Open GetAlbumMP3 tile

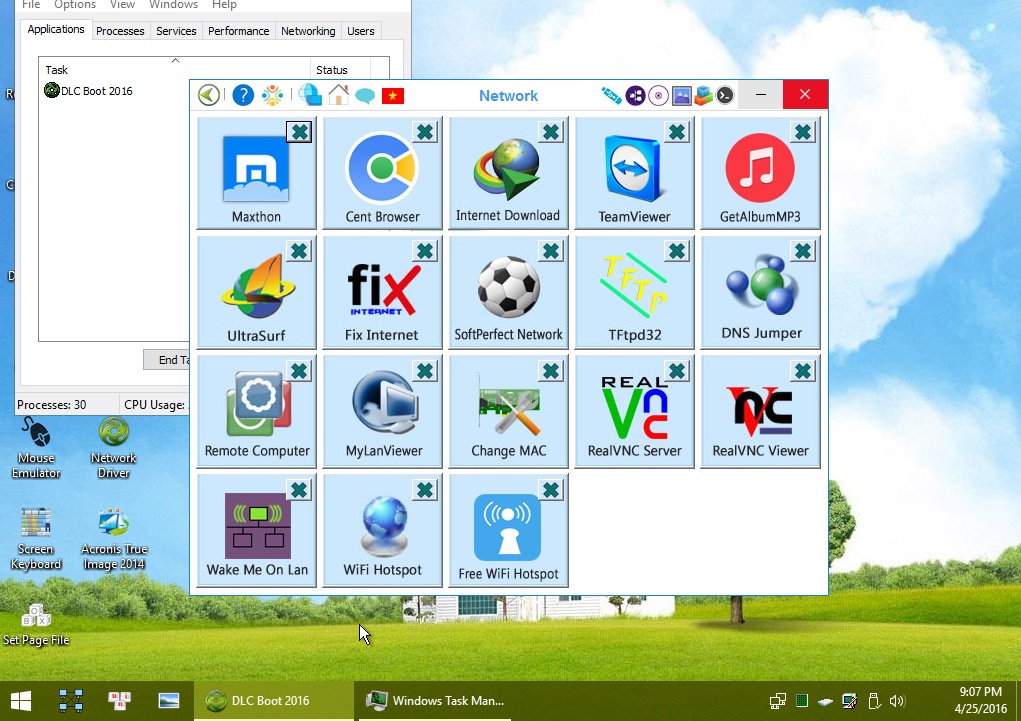[760, 173]
